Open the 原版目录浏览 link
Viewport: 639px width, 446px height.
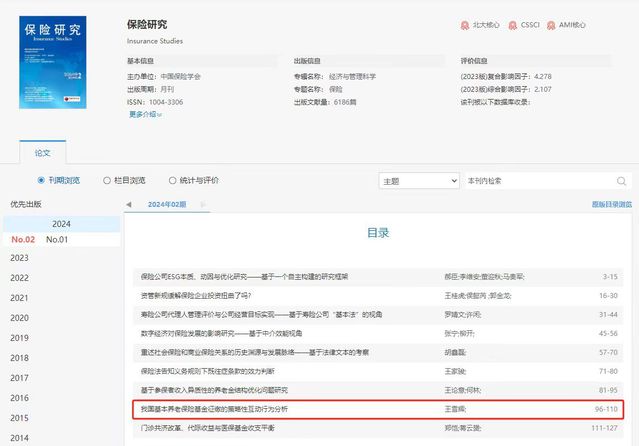(611, 204)
